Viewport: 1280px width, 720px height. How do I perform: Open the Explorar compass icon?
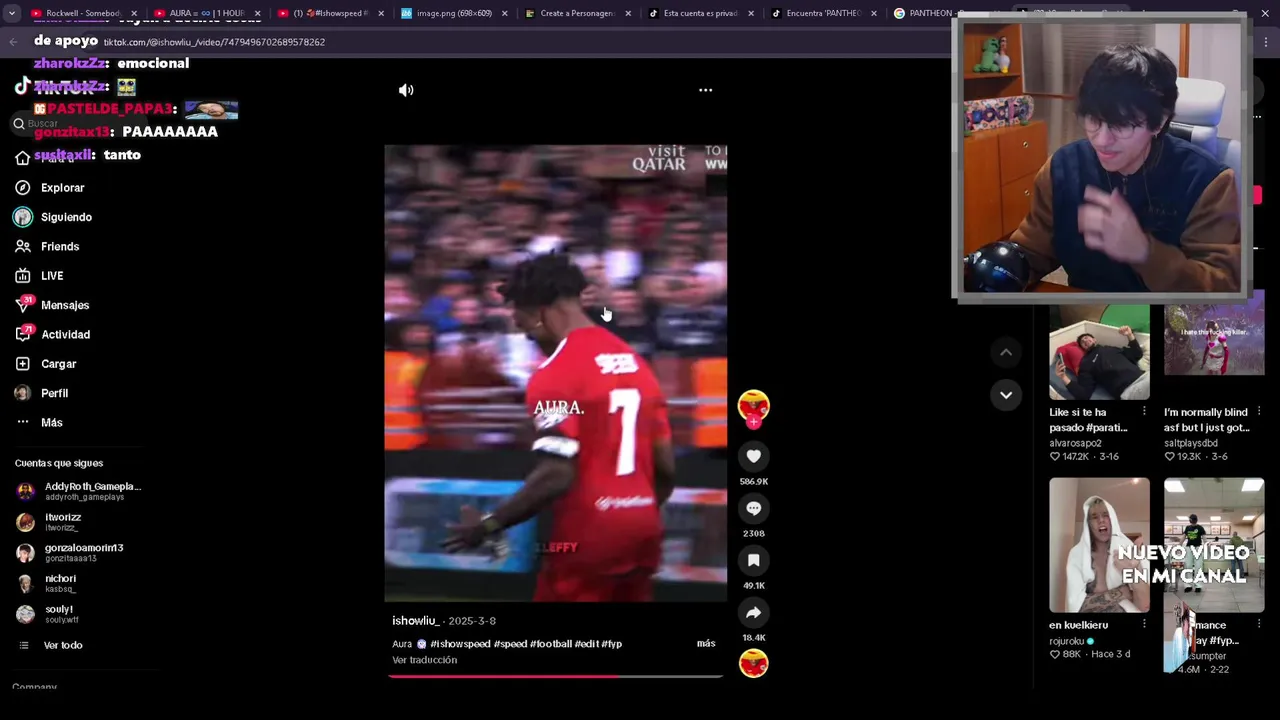coord(23,188)
